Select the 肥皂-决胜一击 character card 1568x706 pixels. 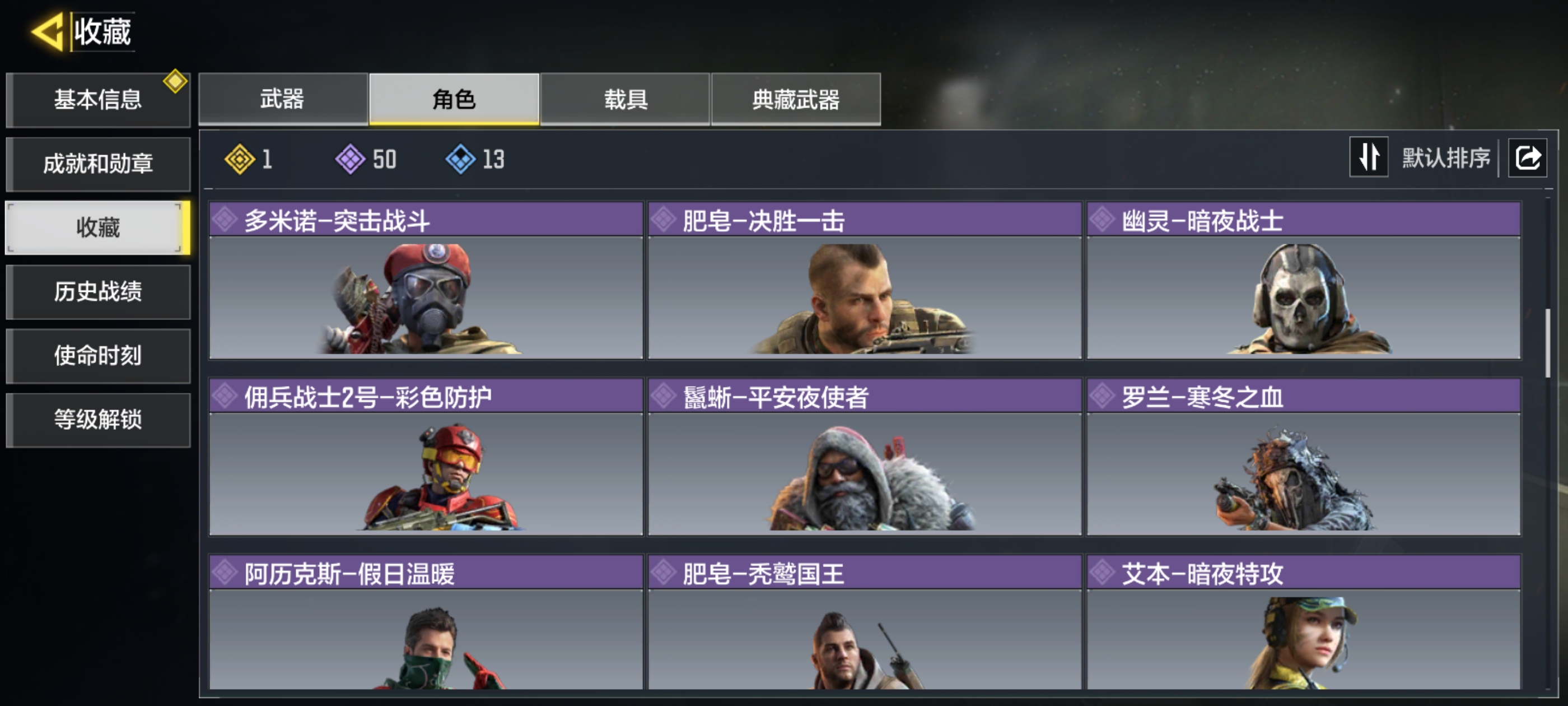864,281
